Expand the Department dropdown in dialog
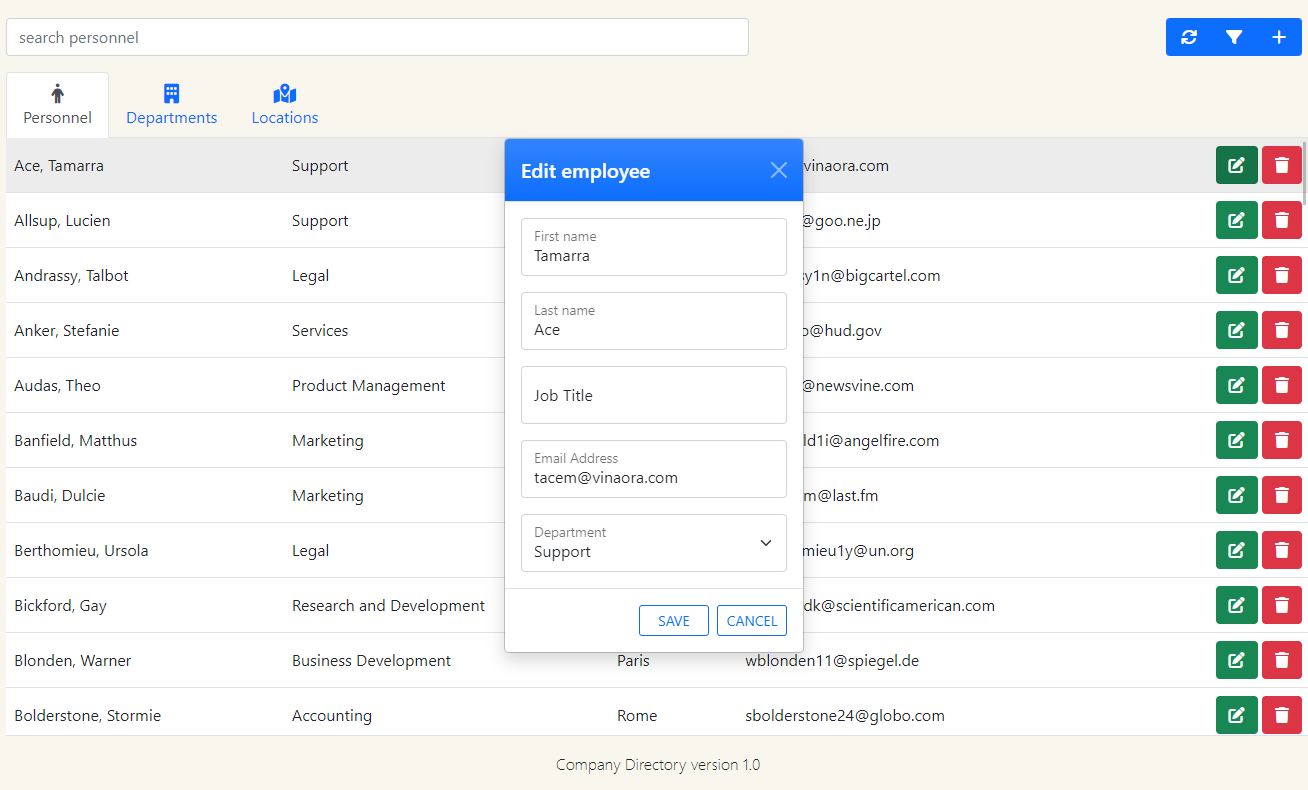This screenshot has height=790, width=1308. [654, 543]
